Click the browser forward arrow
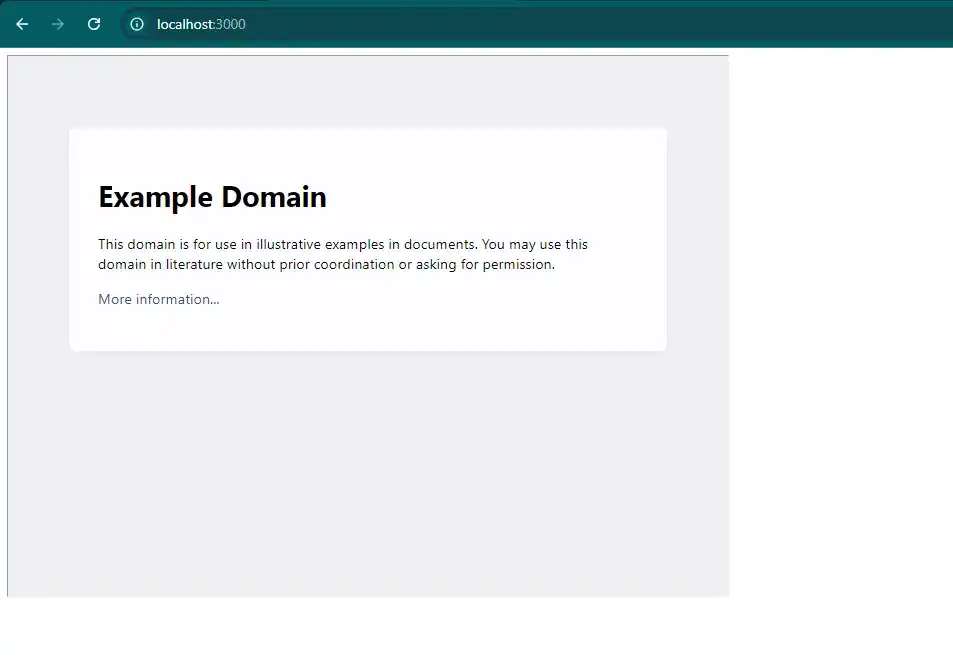953x668 pixels. [58, 24]
